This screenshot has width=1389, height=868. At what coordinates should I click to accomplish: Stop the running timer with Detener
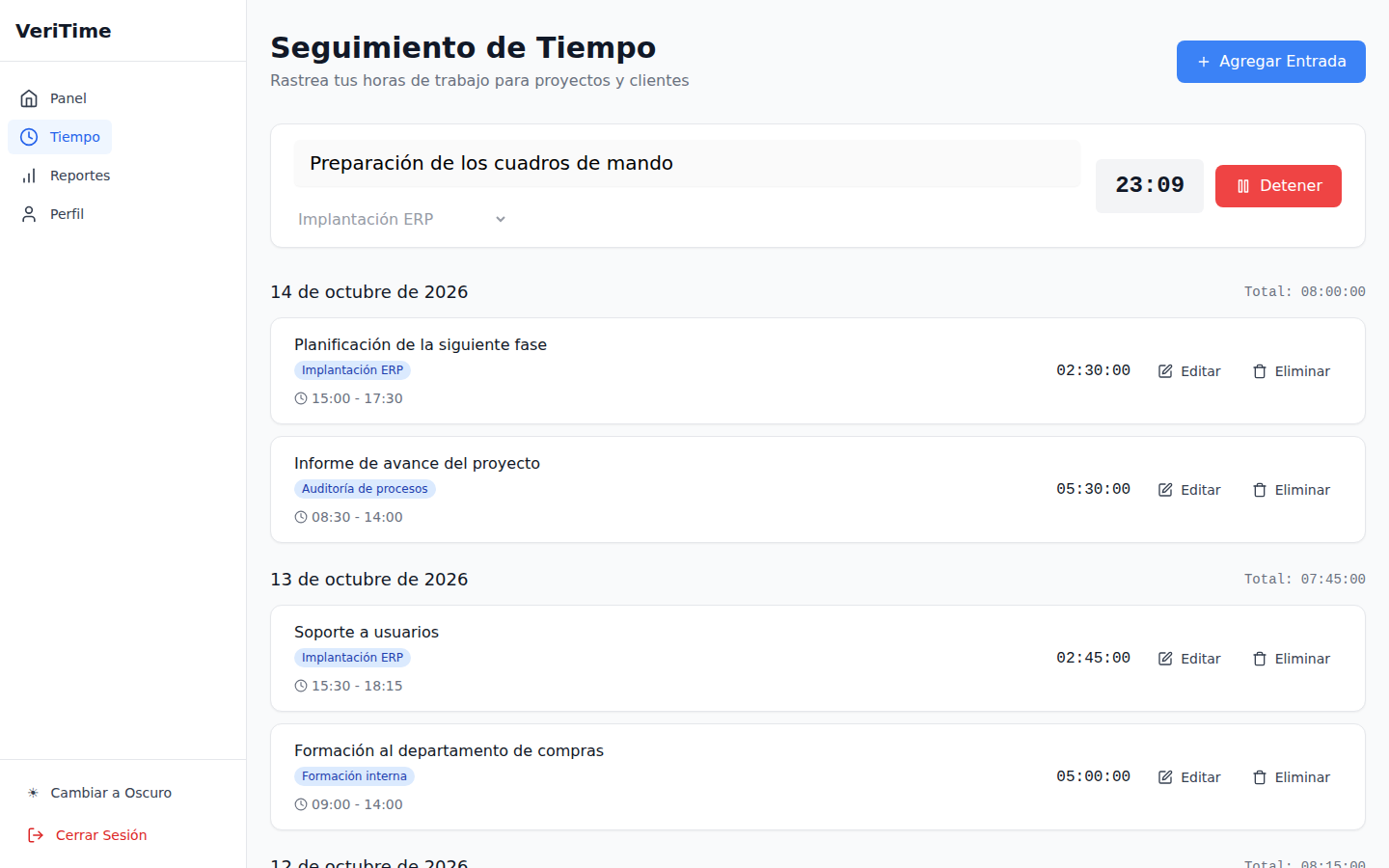pyautogui.click(x=1278, y=186)
